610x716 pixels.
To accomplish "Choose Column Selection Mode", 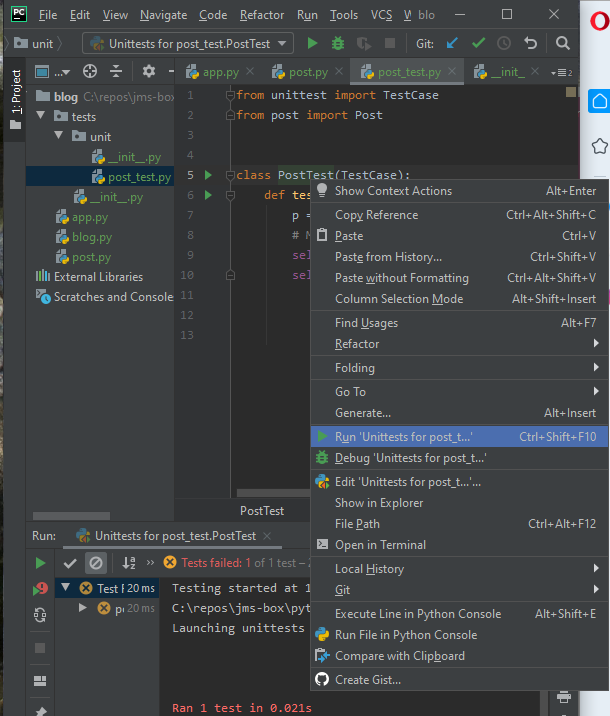I will pyautogui.click(x=459, y=299).
